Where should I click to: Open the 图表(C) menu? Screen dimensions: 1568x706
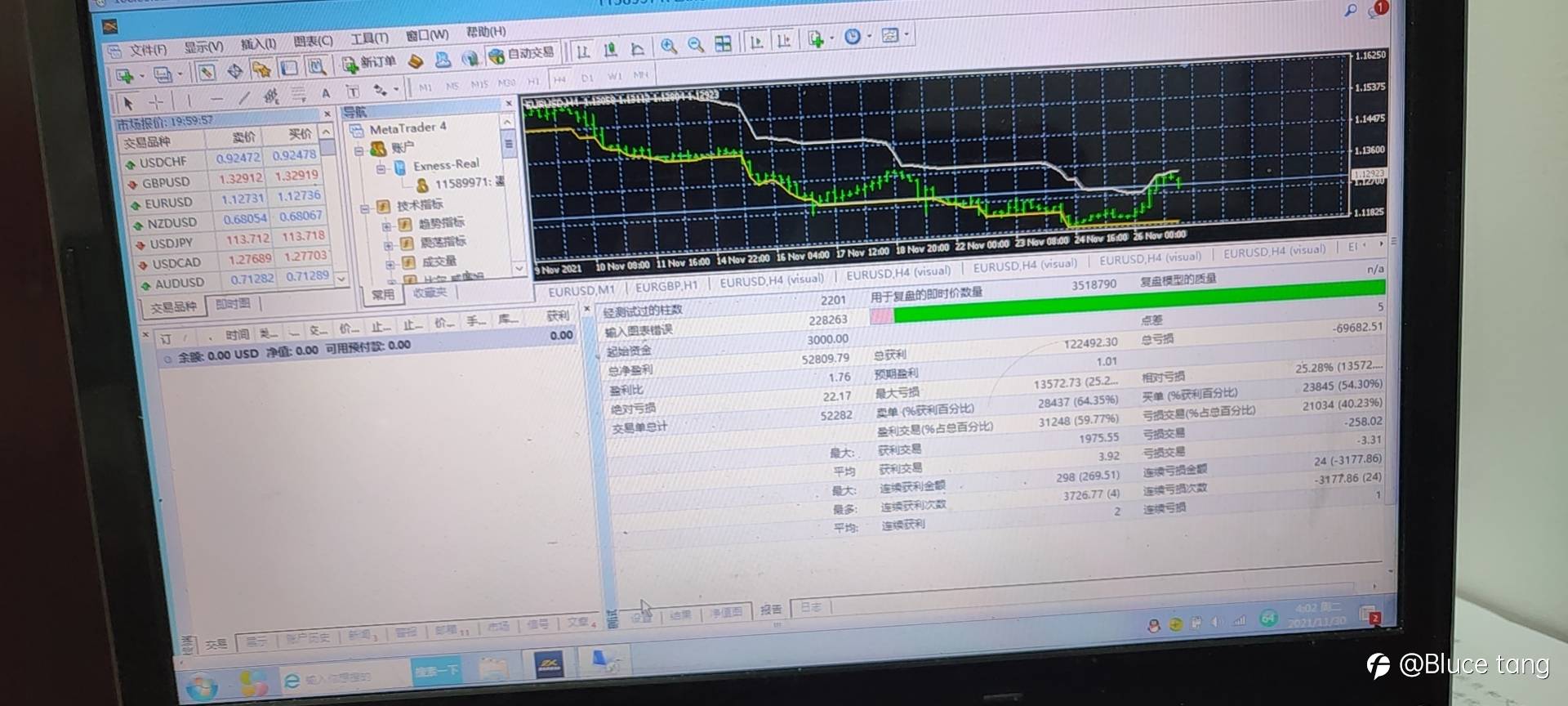(313, 41)
